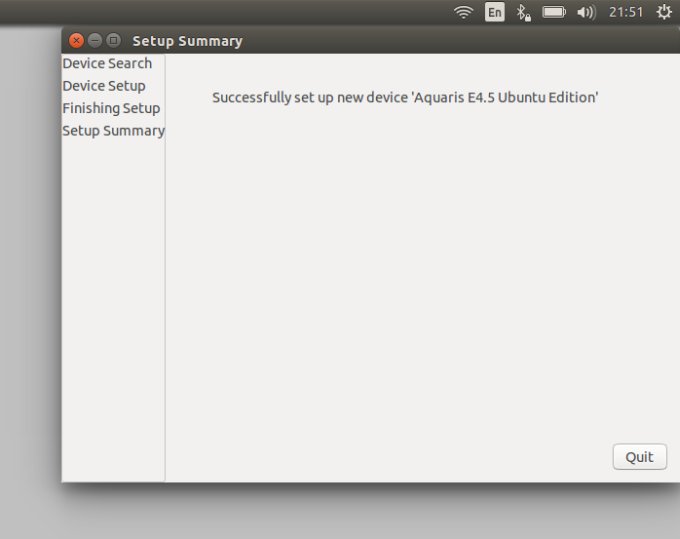Go to the 'Device Setup' step

[x=104, y=86]
